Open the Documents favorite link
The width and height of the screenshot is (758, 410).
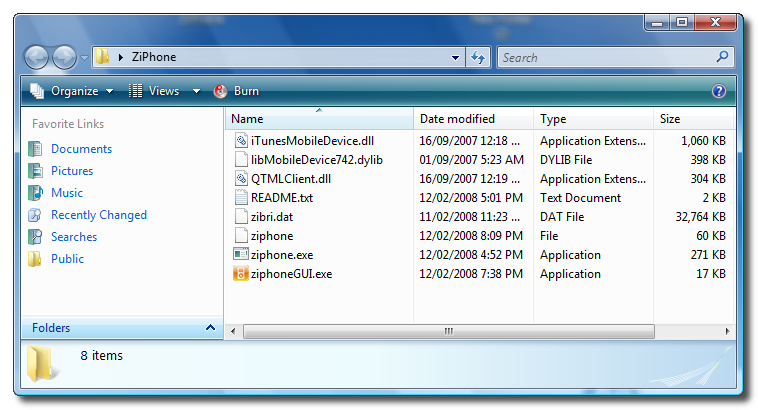(x=81, y=149)
